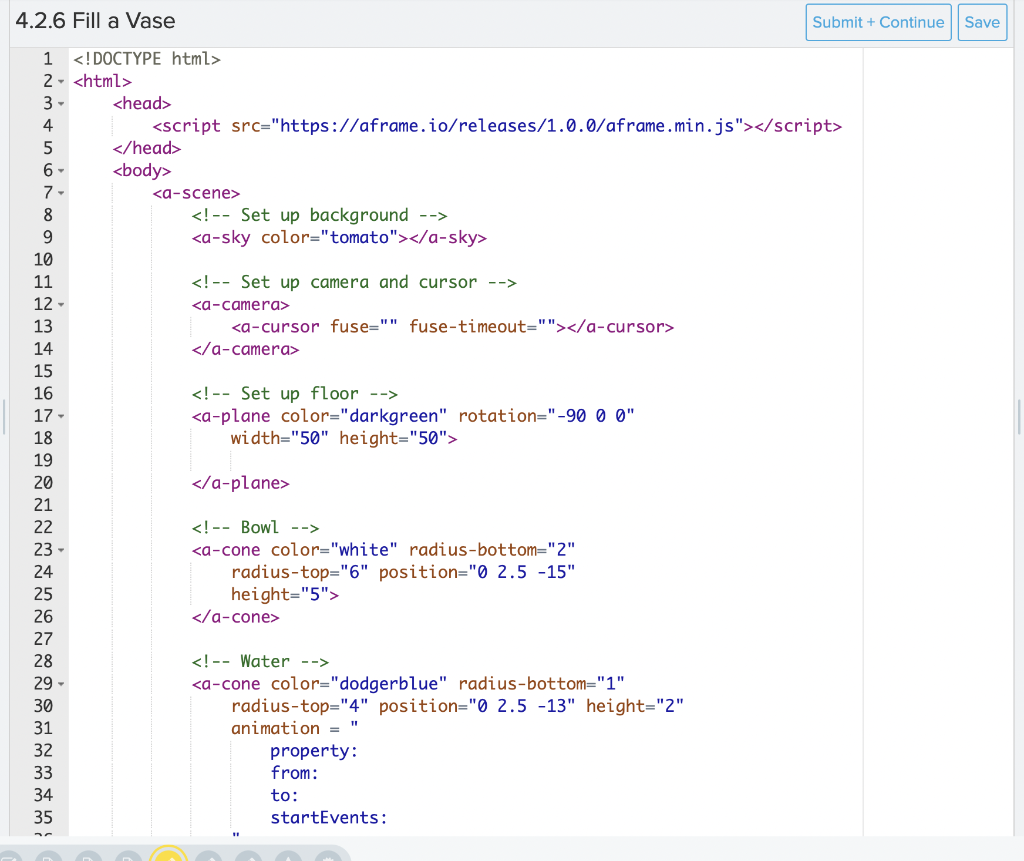Fold the white a-cone Bowl block
Image resolution: width=1024 pixels, height=861 pixels.
pos(61,550)
